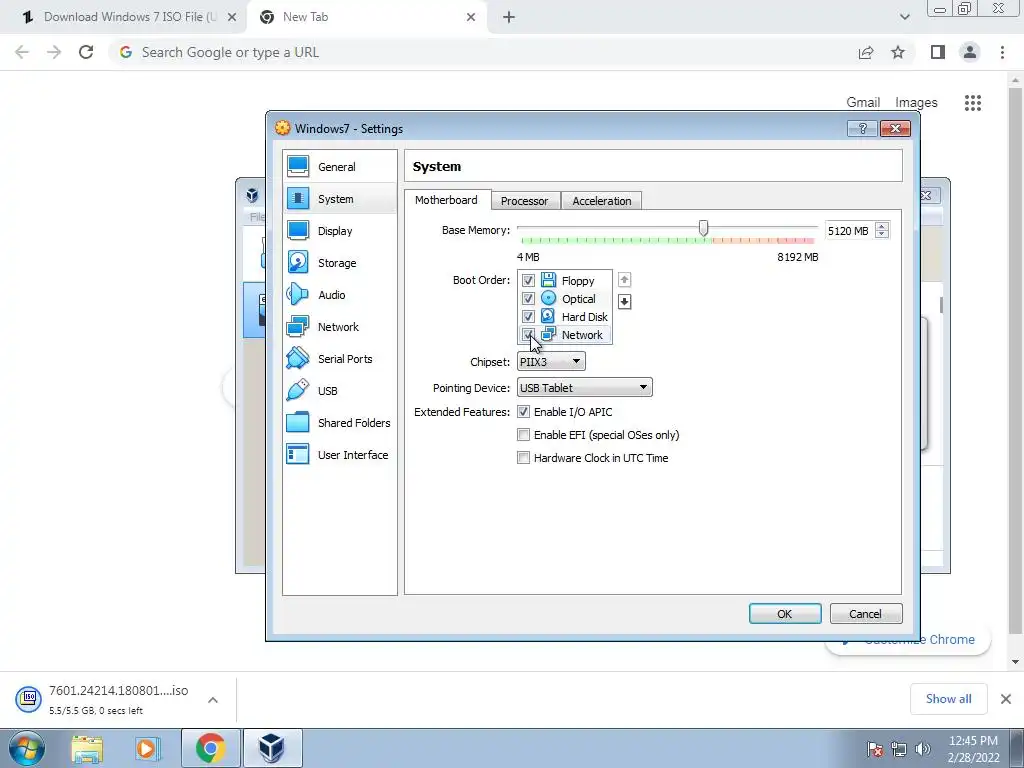Move boot device down with arrow
The width and height of the screenshot is (1024, 768).
(624, 302)
